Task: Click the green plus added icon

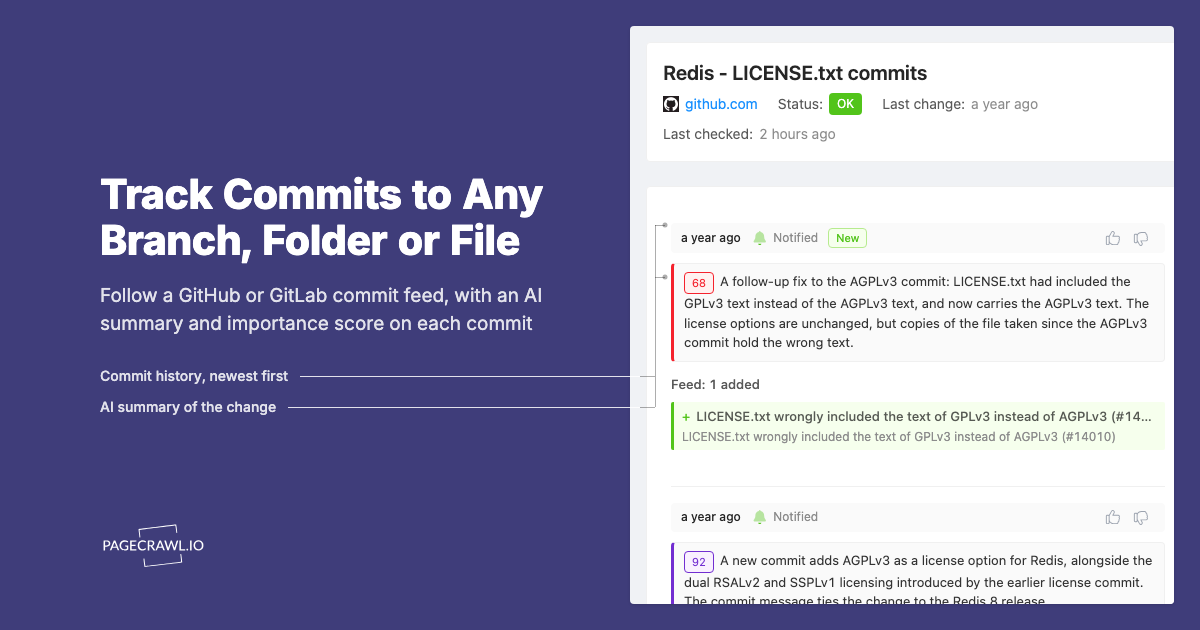Action: pyautogui.click(x=686, y=416)
